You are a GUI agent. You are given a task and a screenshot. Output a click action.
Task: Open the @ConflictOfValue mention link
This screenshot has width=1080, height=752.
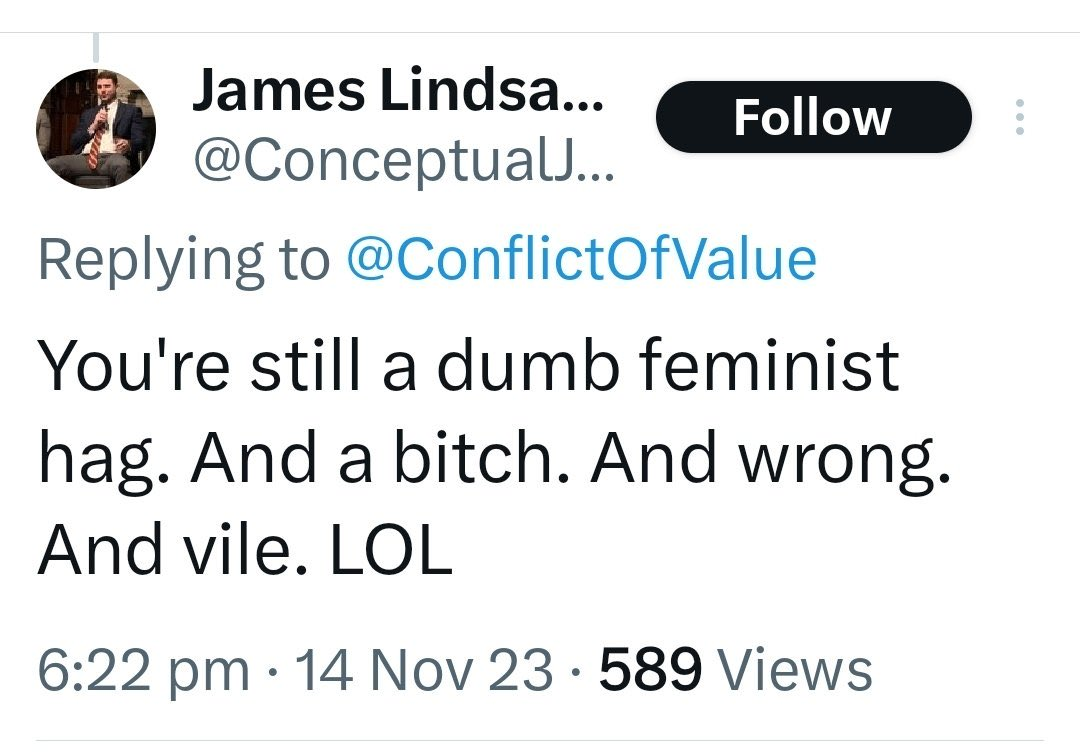pos(580,259)
